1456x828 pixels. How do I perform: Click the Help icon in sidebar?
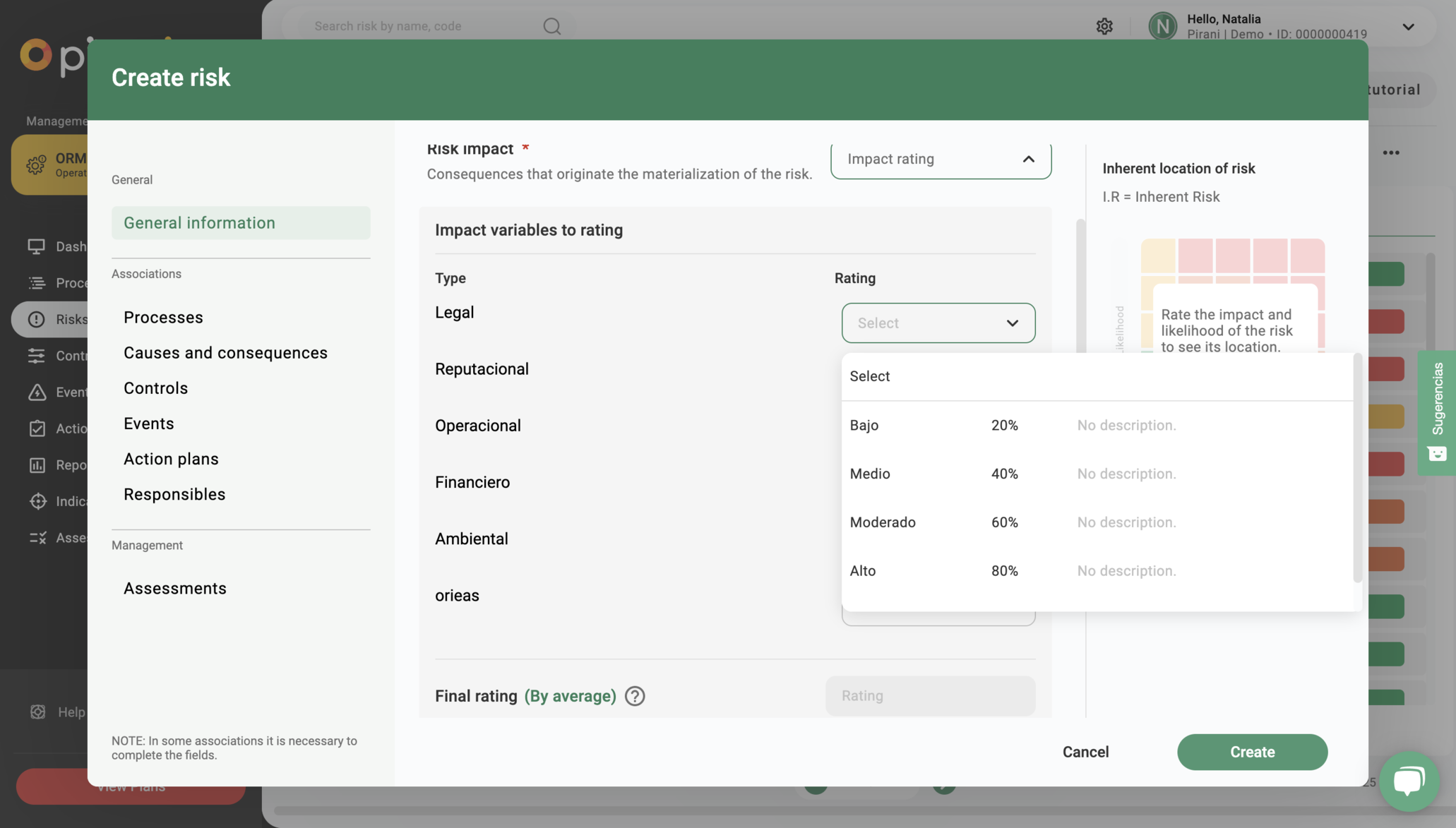[x=37, y=712]
